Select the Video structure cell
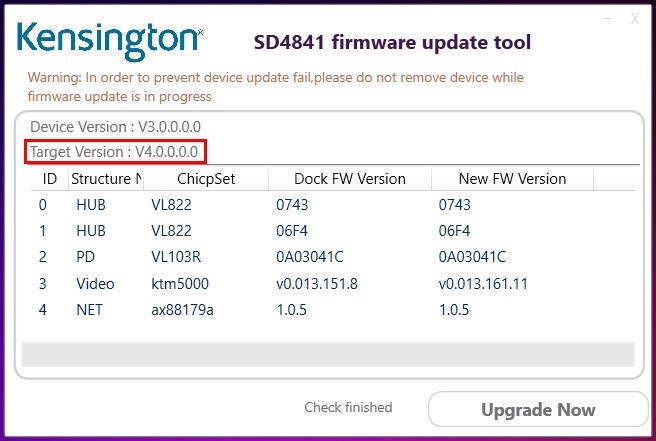Screen dimensions: 656x441 [95, 284]
